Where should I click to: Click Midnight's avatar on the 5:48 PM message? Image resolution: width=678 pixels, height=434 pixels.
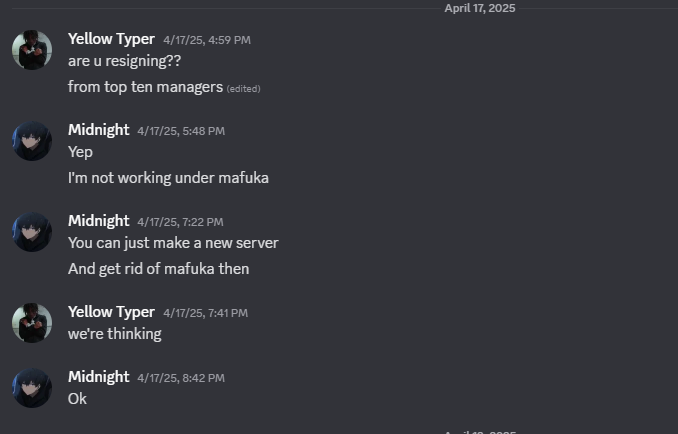pyautogui.click(x=32, y=141)
